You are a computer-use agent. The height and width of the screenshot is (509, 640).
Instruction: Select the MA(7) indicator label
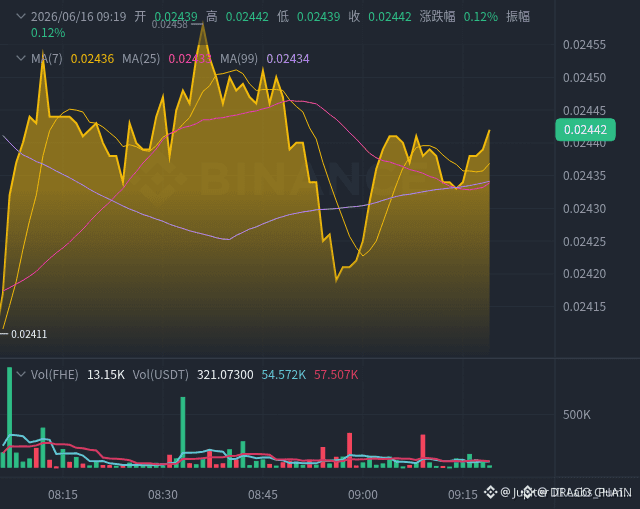point(47,59)
